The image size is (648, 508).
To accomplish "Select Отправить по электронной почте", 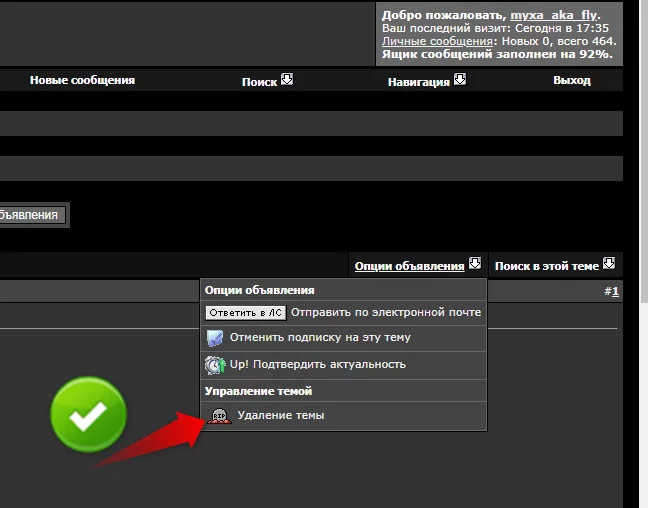I will click(x=386, y=312).
